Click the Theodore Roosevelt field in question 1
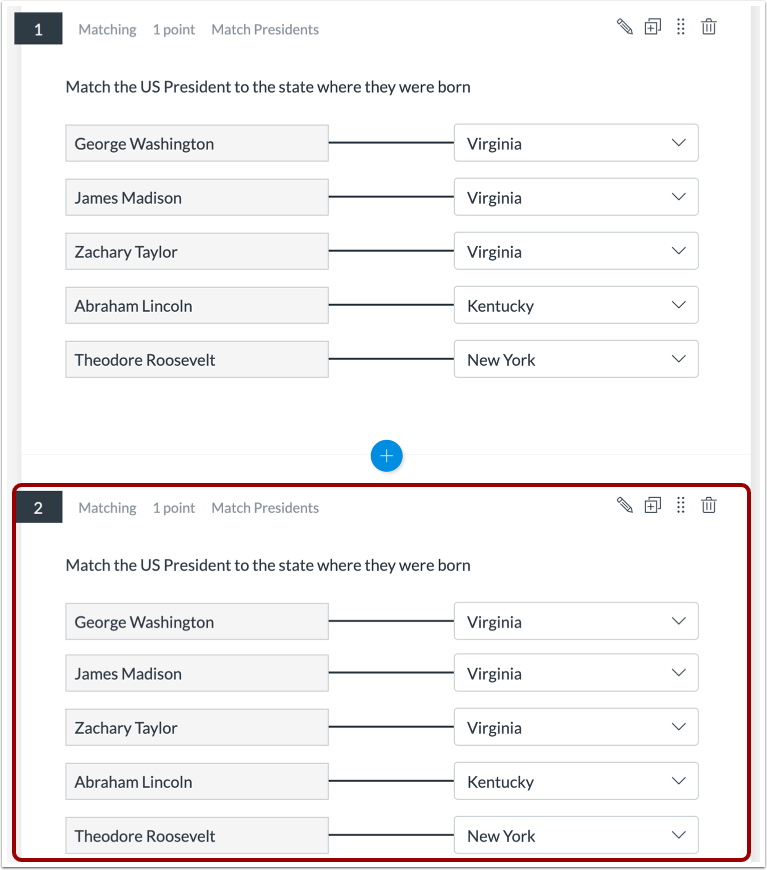767x870 pixels. (197, 359)
